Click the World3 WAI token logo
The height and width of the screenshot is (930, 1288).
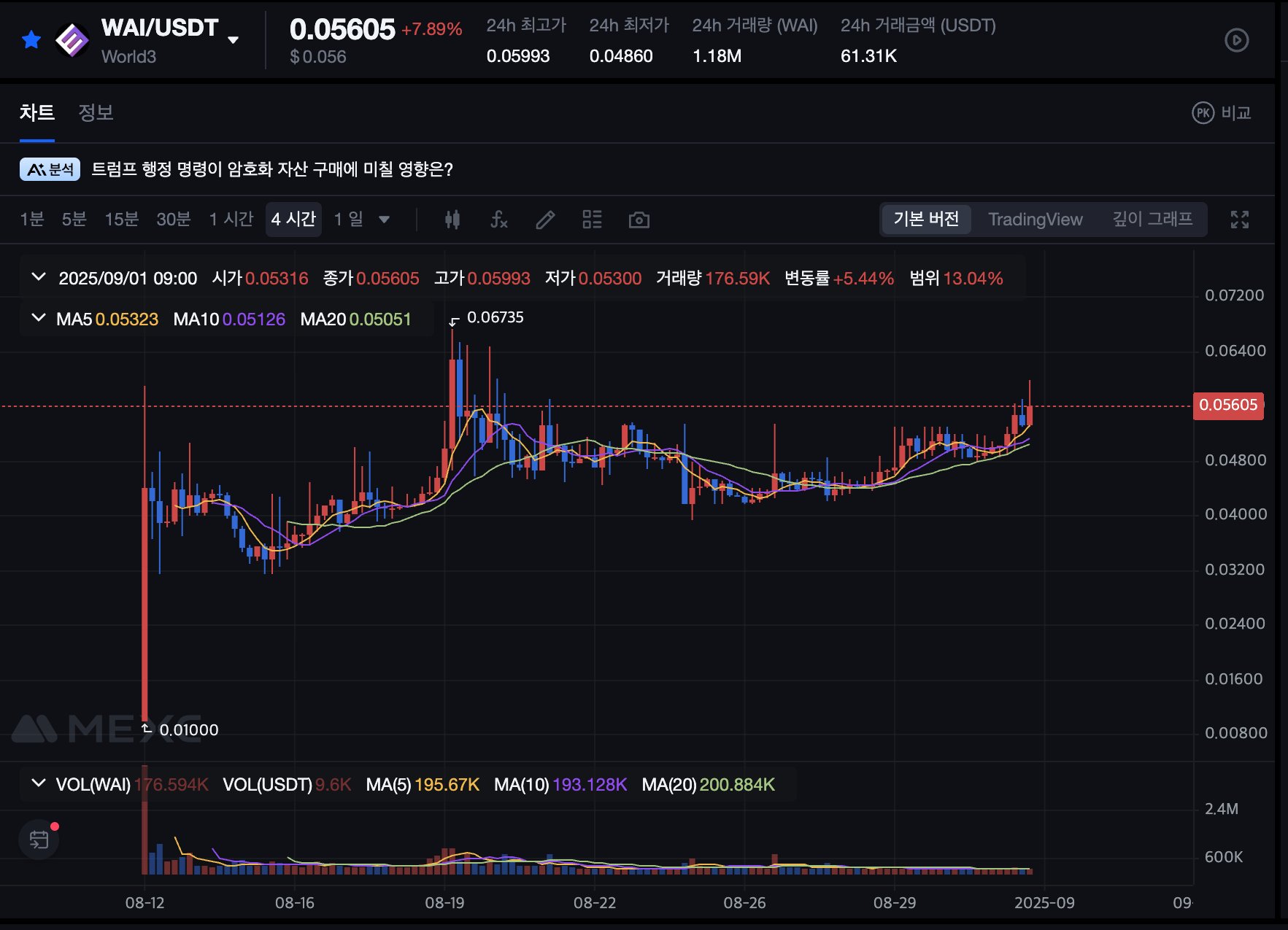[x=72, y=40]
